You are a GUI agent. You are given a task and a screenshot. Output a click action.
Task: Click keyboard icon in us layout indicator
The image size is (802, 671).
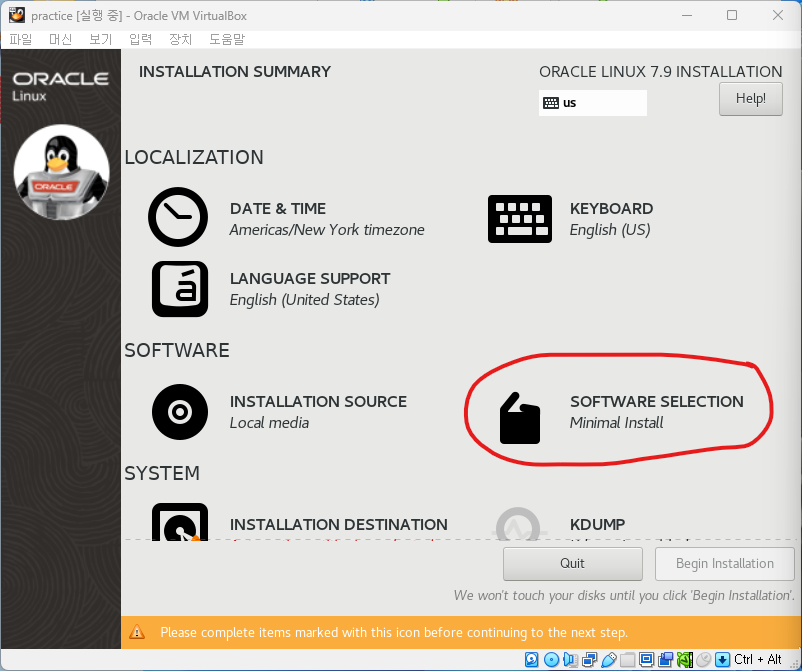[x=551, y=103]
